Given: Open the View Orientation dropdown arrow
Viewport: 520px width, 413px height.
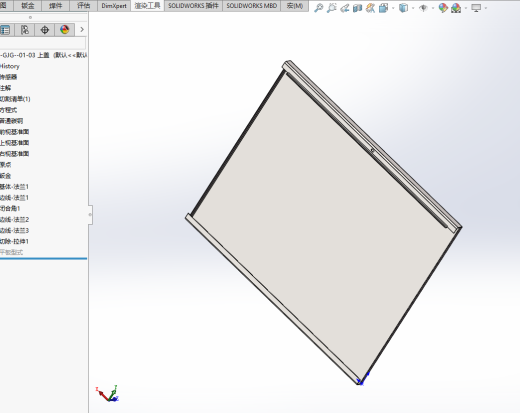Looking at the screenshot, I should [x=393, y=8].
